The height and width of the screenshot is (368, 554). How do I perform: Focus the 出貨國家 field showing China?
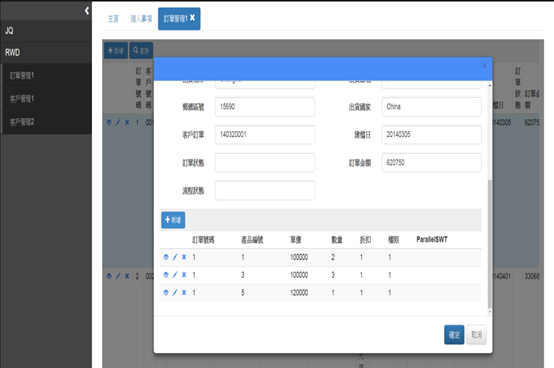(x=431, y=107)
